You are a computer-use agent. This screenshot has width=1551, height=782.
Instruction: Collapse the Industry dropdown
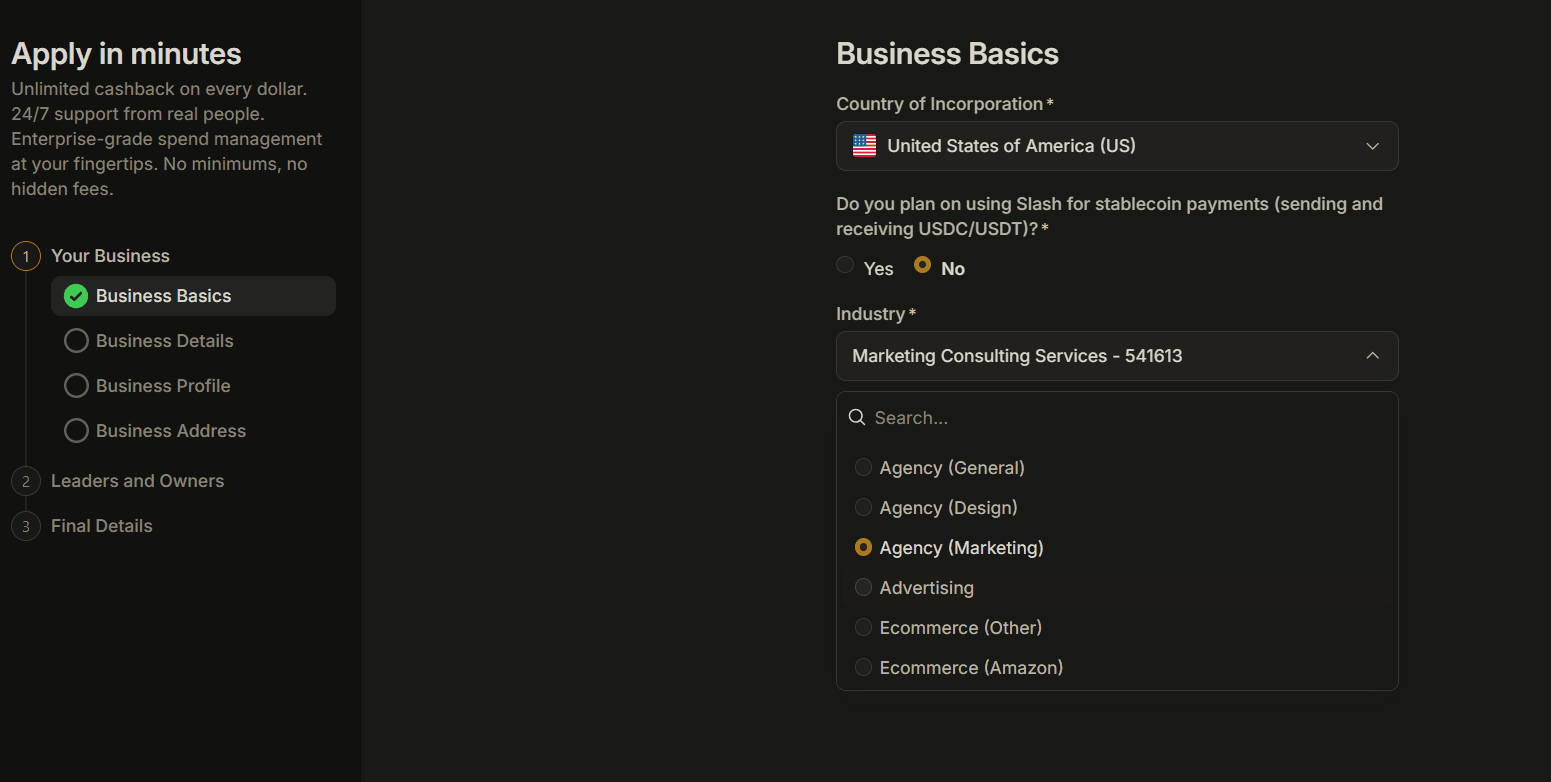coord(1117,356)
